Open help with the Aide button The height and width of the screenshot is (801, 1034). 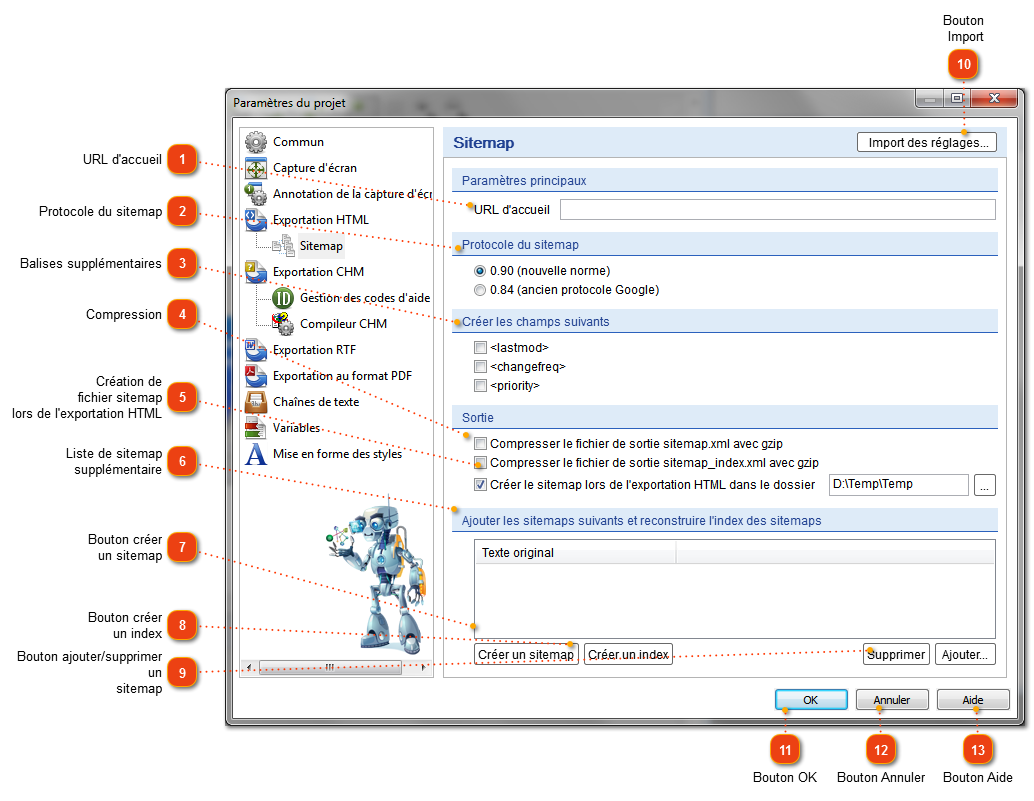[973, 700]
